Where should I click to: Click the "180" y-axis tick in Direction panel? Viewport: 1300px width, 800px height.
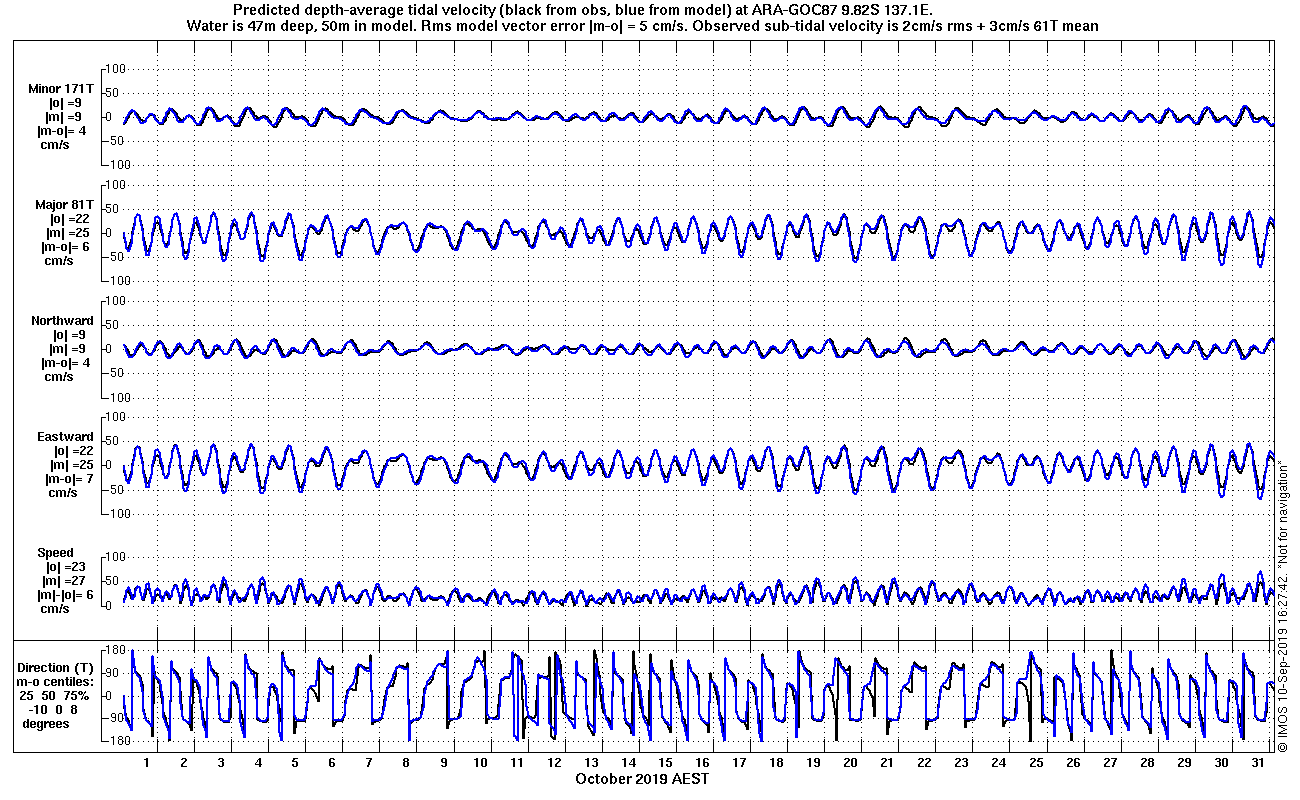click(x=113, y=651)
